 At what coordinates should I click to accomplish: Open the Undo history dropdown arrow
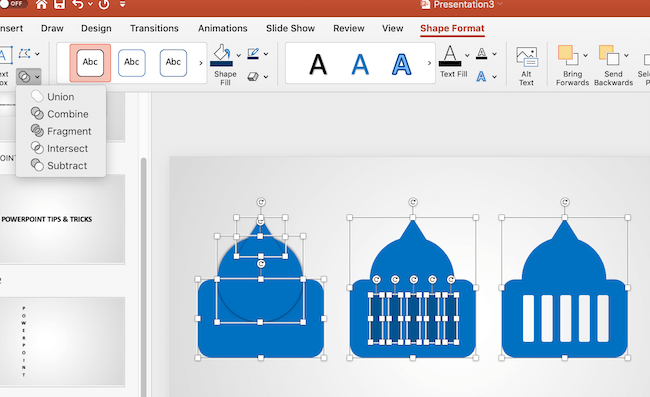90,5
